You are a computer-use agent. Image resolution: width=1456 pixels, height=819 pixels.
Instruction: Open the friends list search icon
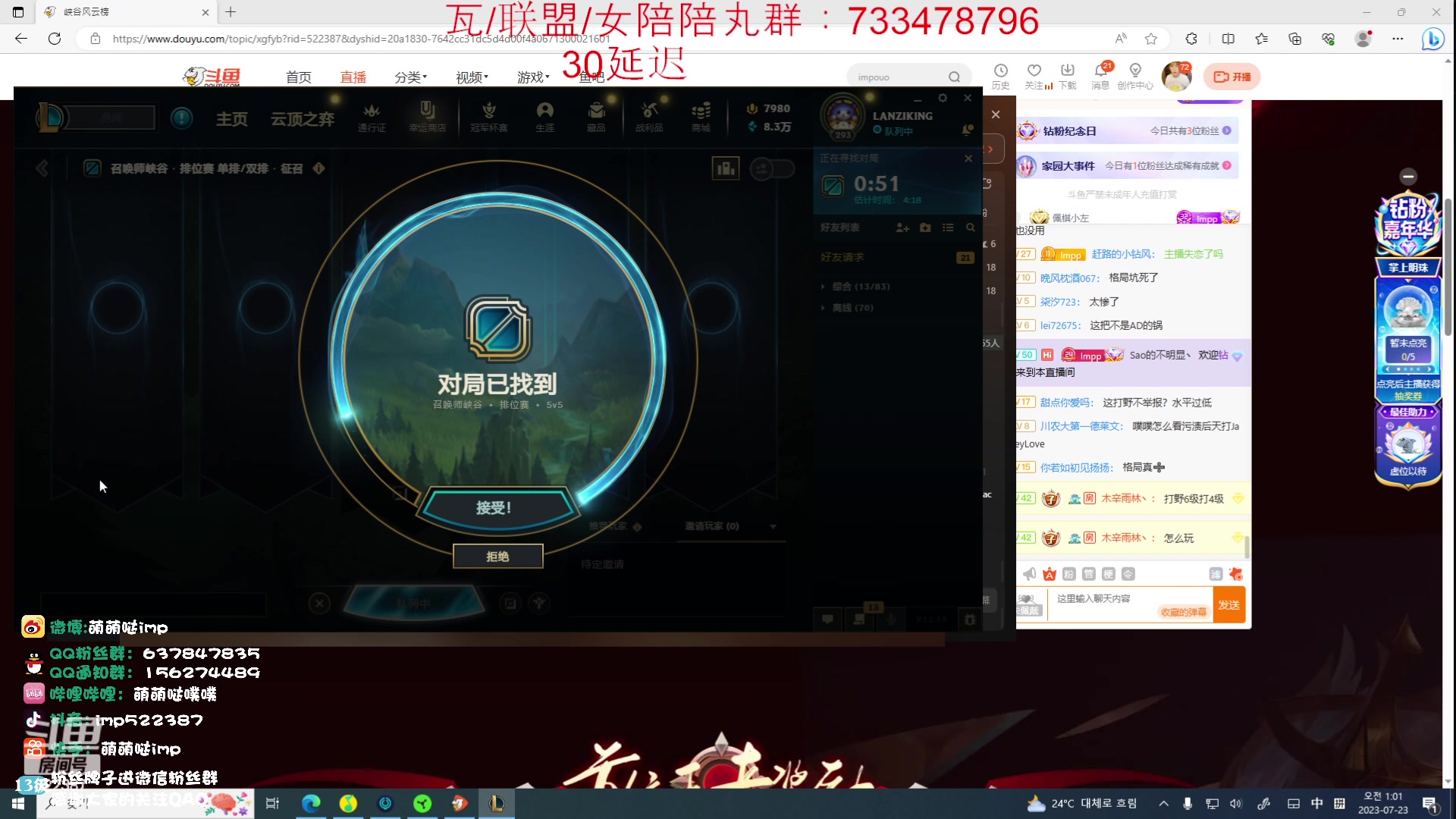point(971,227)
